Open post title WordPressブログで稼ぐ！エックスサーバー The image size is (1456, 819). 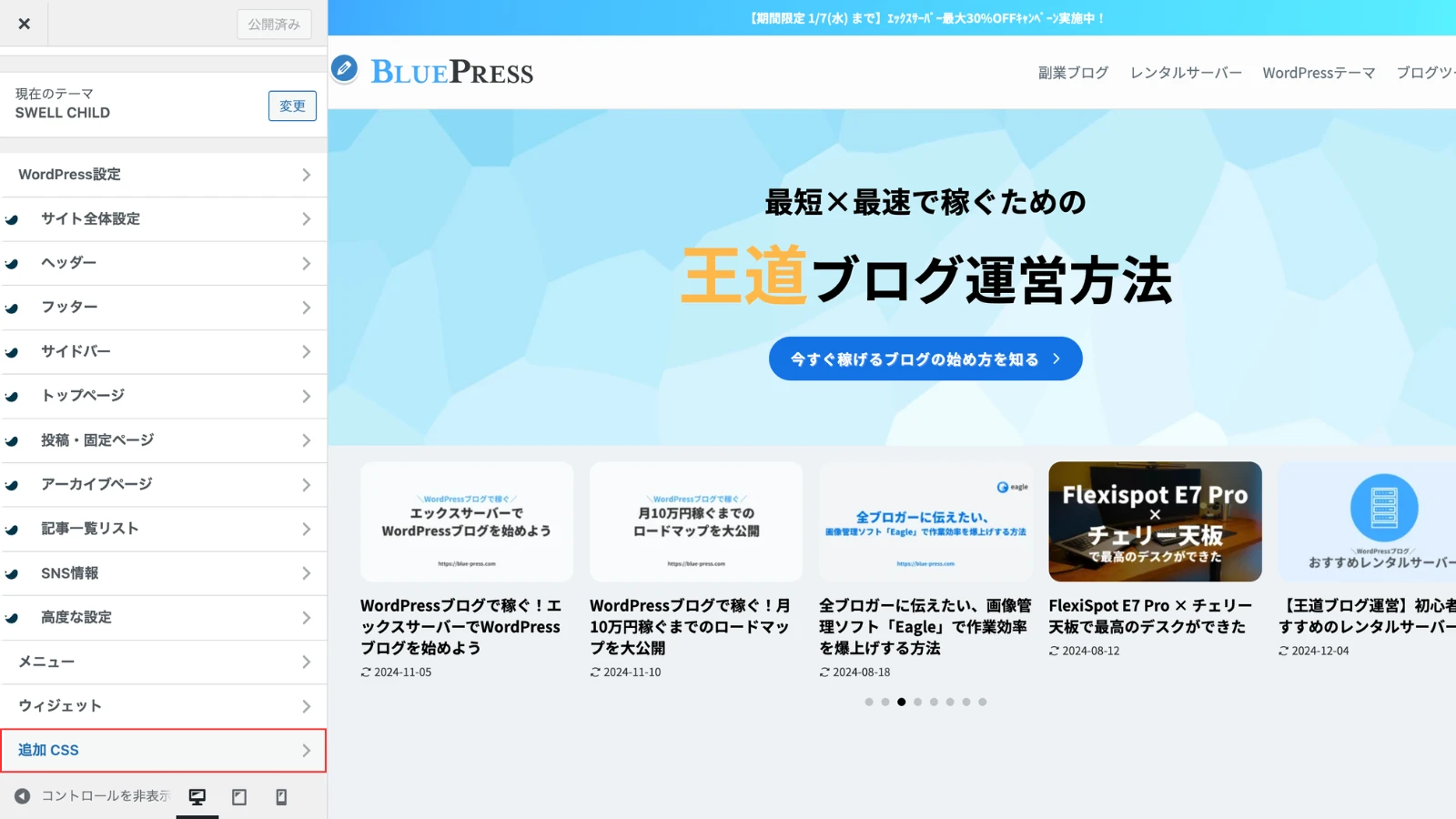click(x=461, y=627)
